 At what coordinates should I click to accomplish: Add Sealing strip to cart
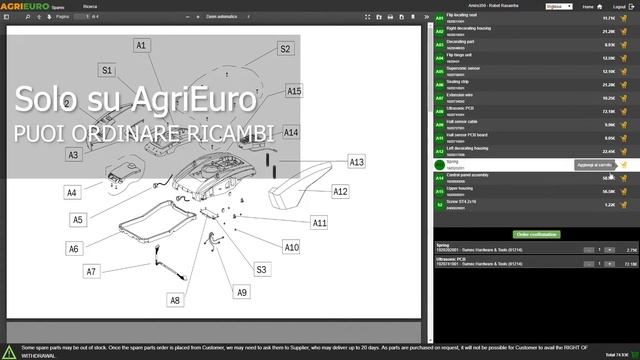click(624, 85)
